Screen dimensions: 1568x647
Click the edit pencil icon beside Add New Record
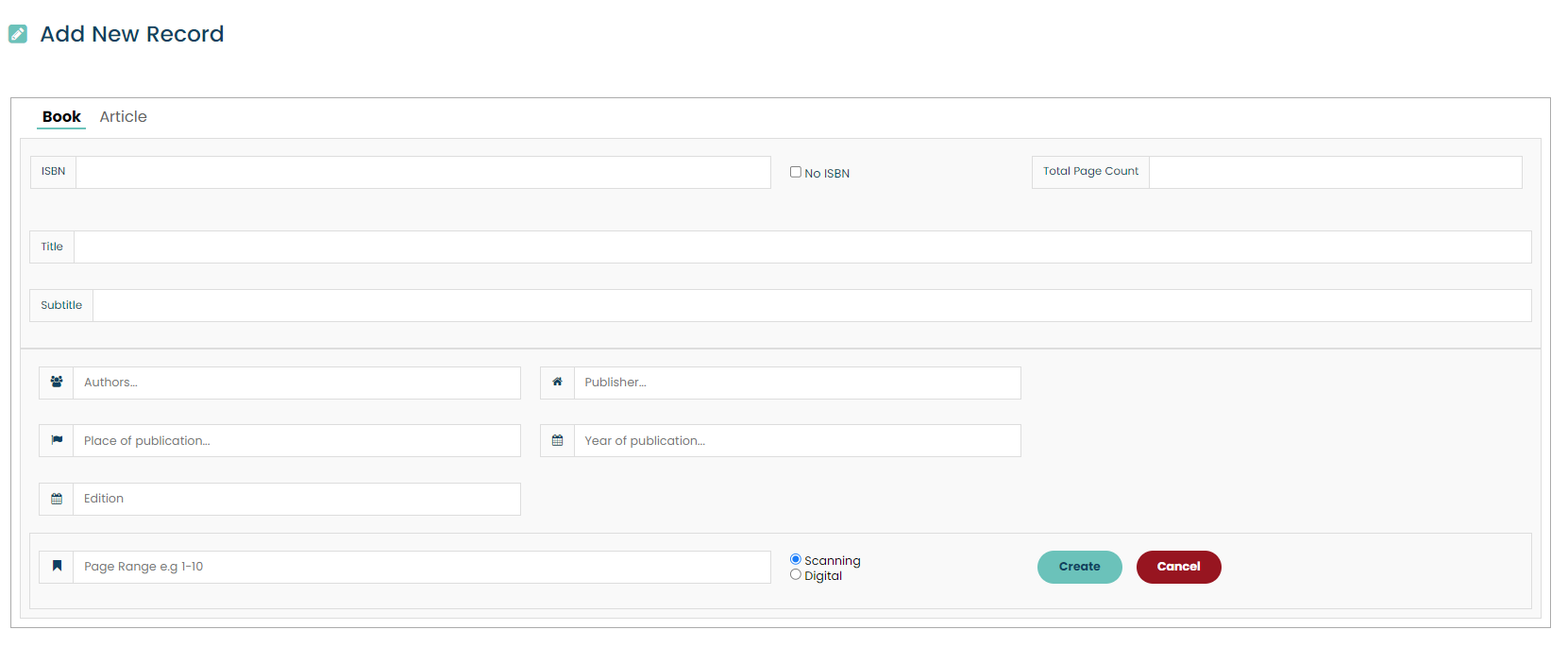18,34
